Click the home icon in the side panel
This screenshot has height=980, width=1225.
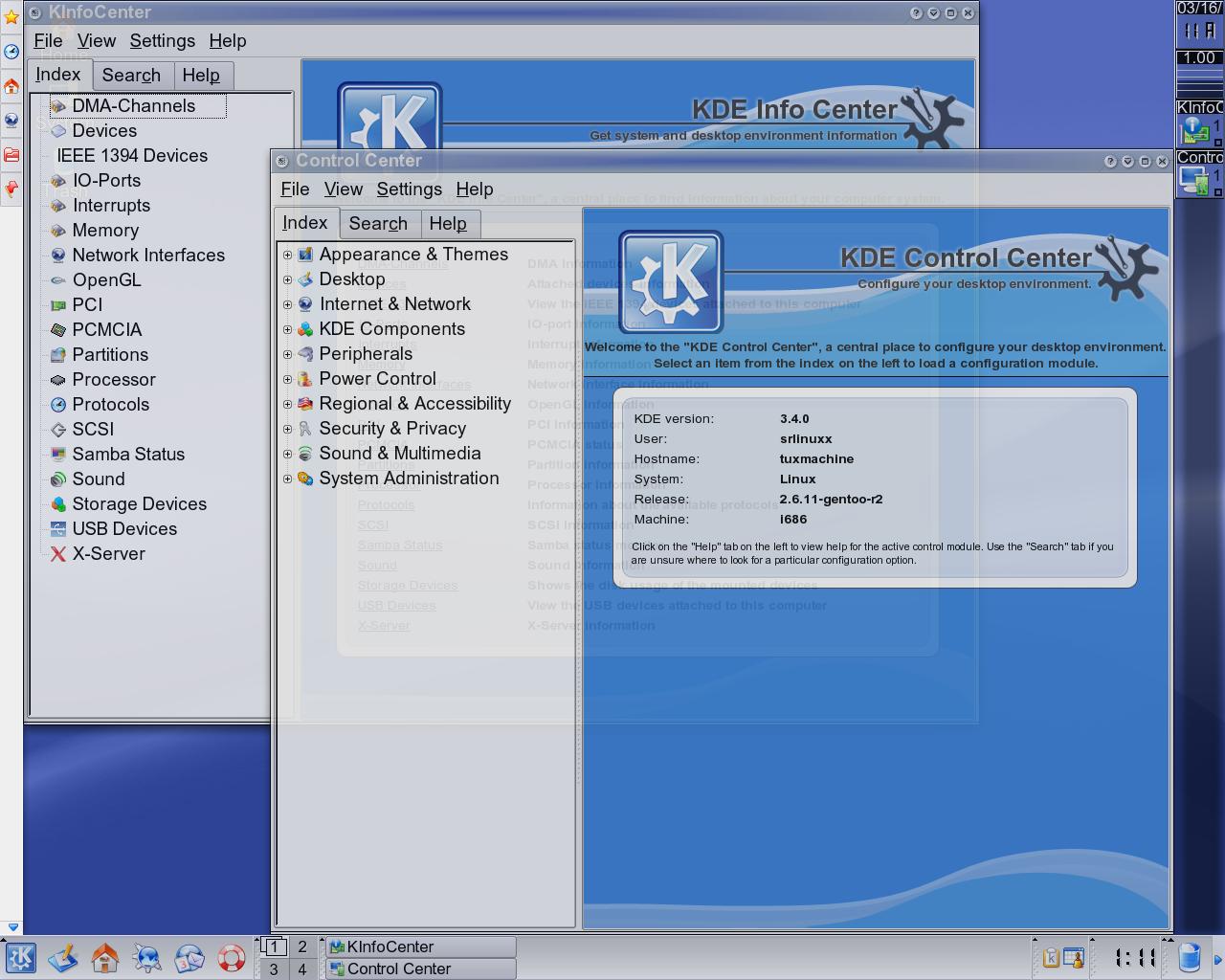tap(11, 86)
